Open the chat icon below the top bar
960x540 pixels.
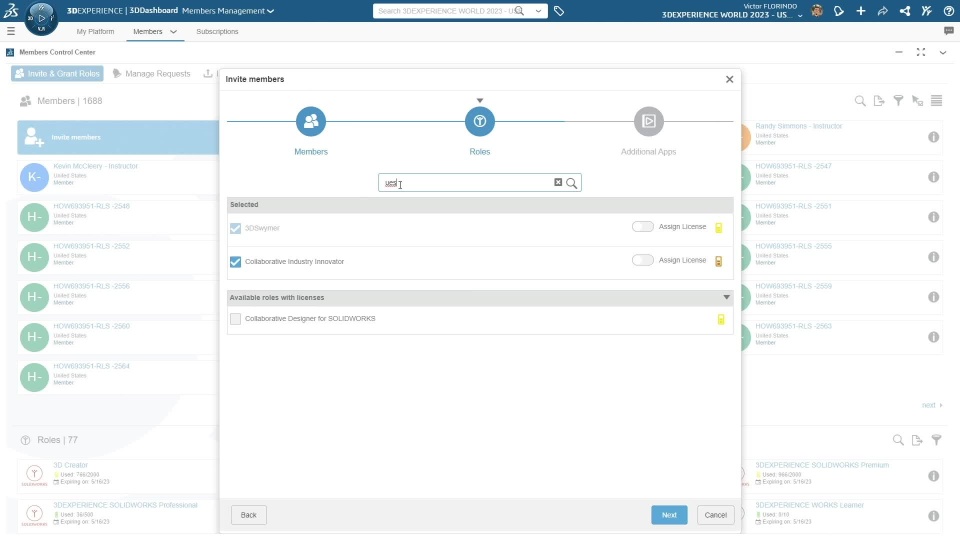tap(949, 31)
